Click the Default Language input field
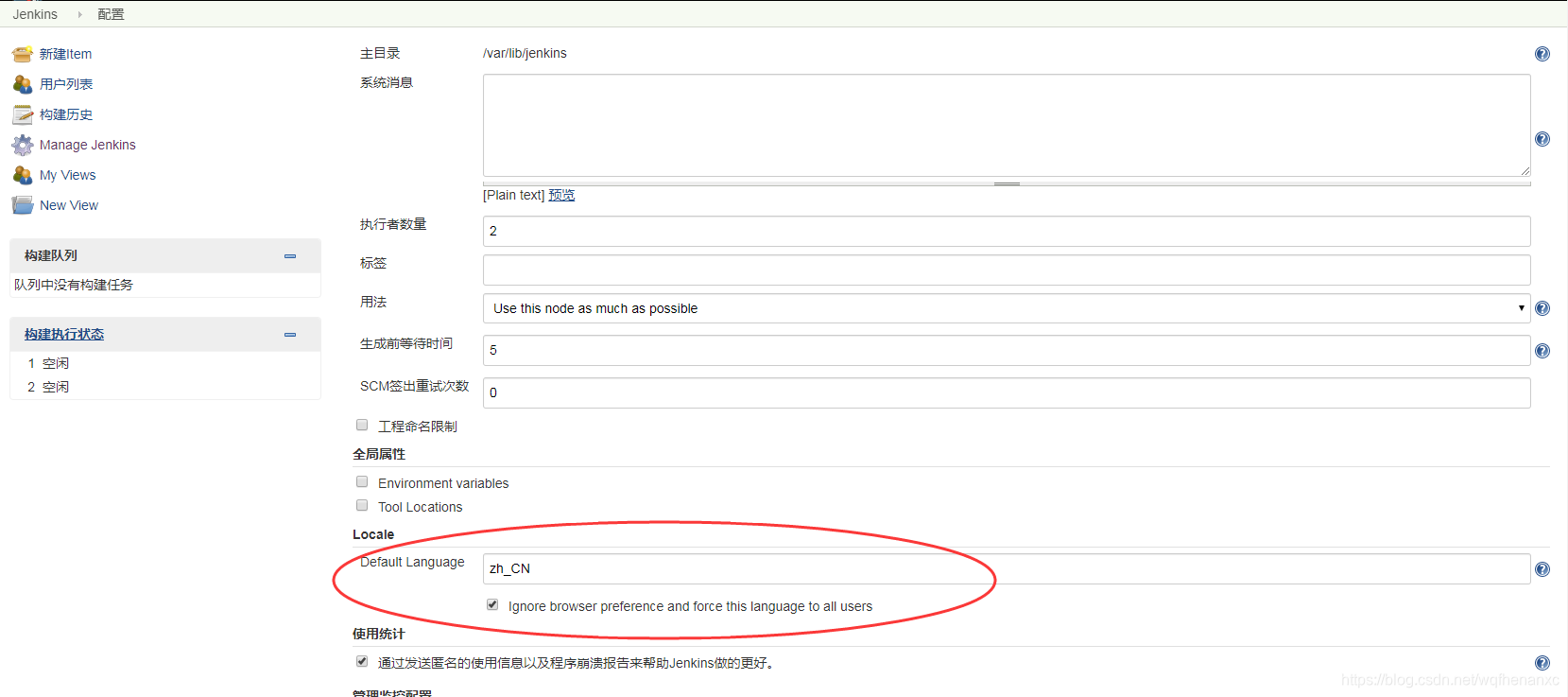The image size is (1568, 697). coord(1007,568)
